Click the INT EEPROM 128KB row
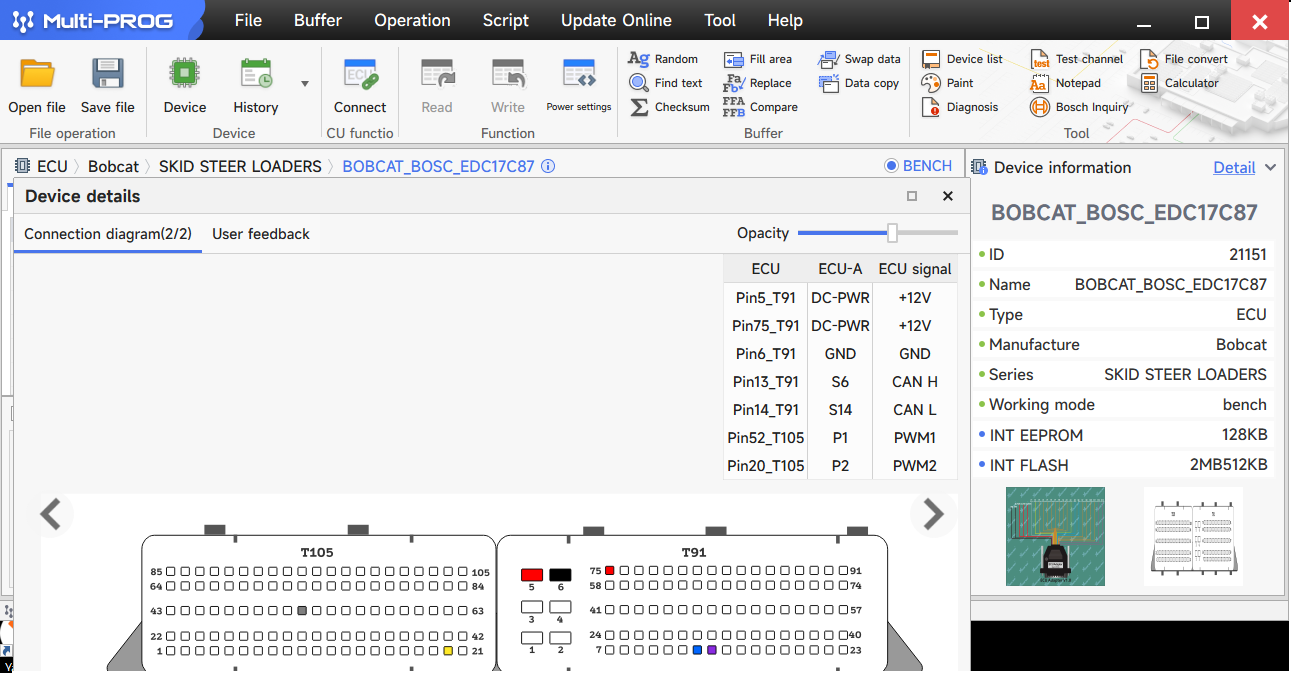 (x=1122, y=435)
